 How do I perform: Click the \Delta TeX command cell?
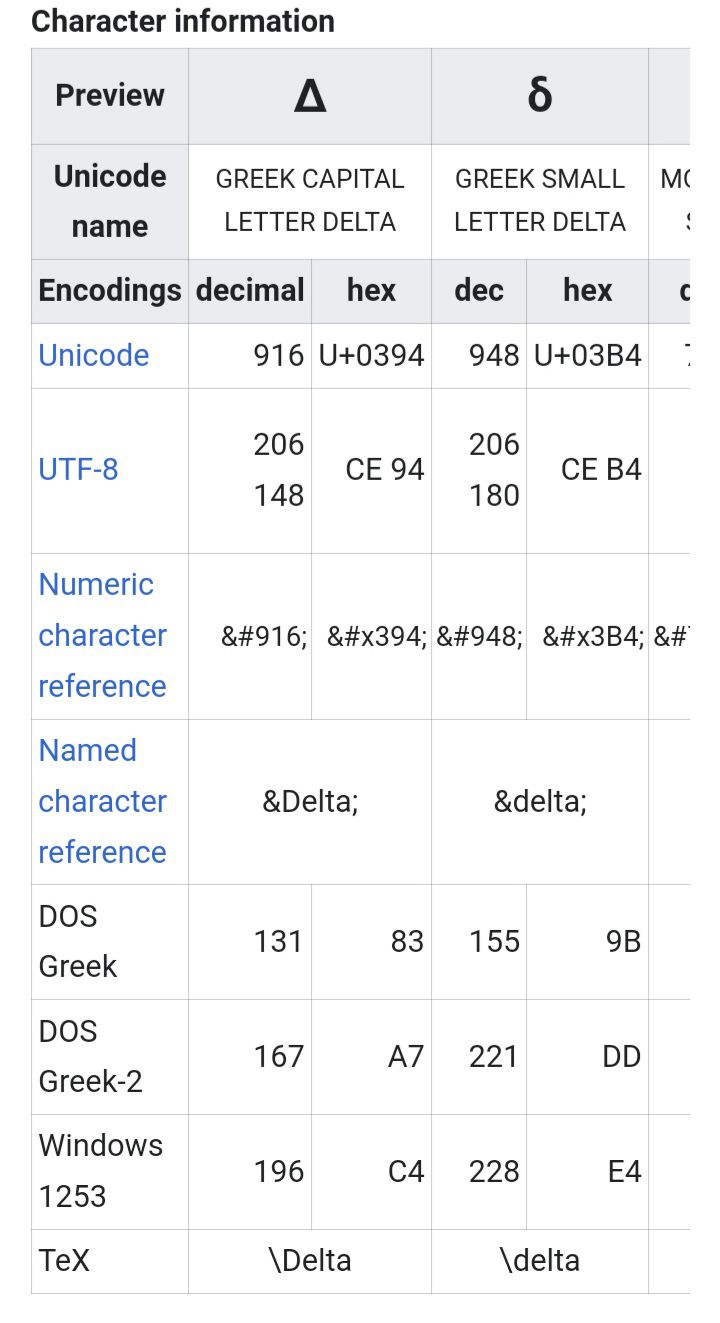pos(310,1260)
